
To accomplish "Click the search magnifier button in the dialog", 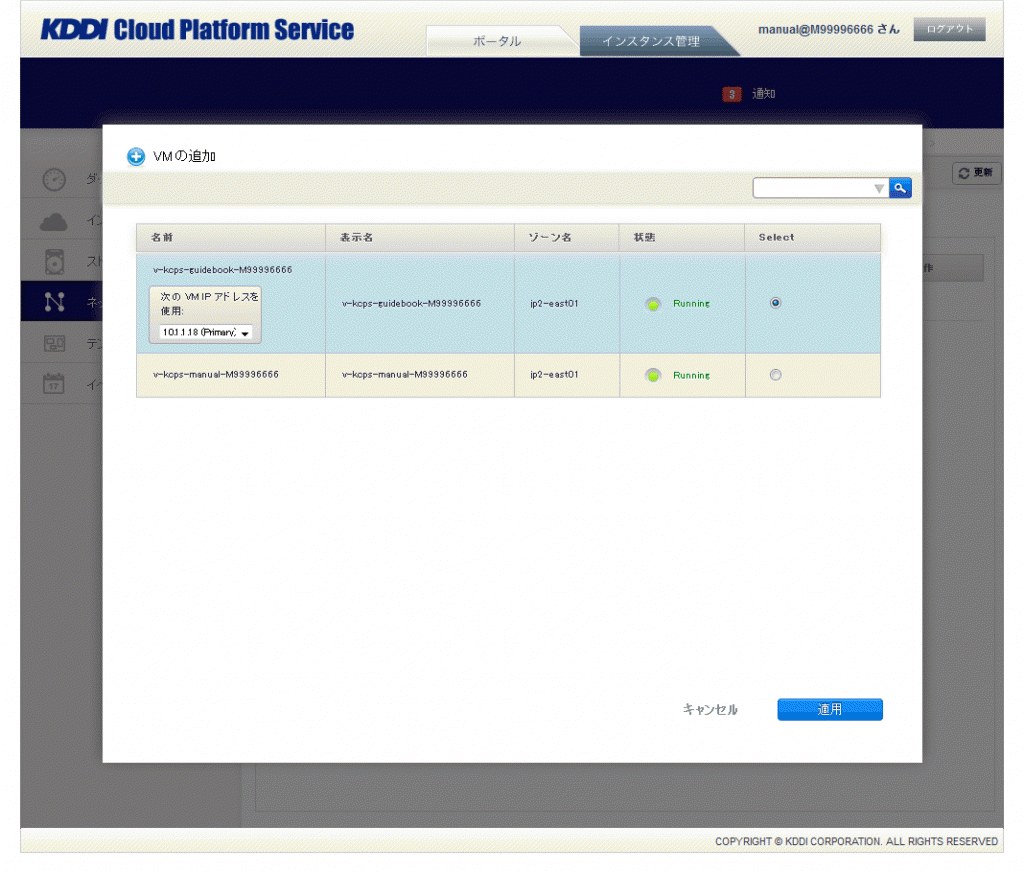I will pyautogui.click(x=900, y=188).
